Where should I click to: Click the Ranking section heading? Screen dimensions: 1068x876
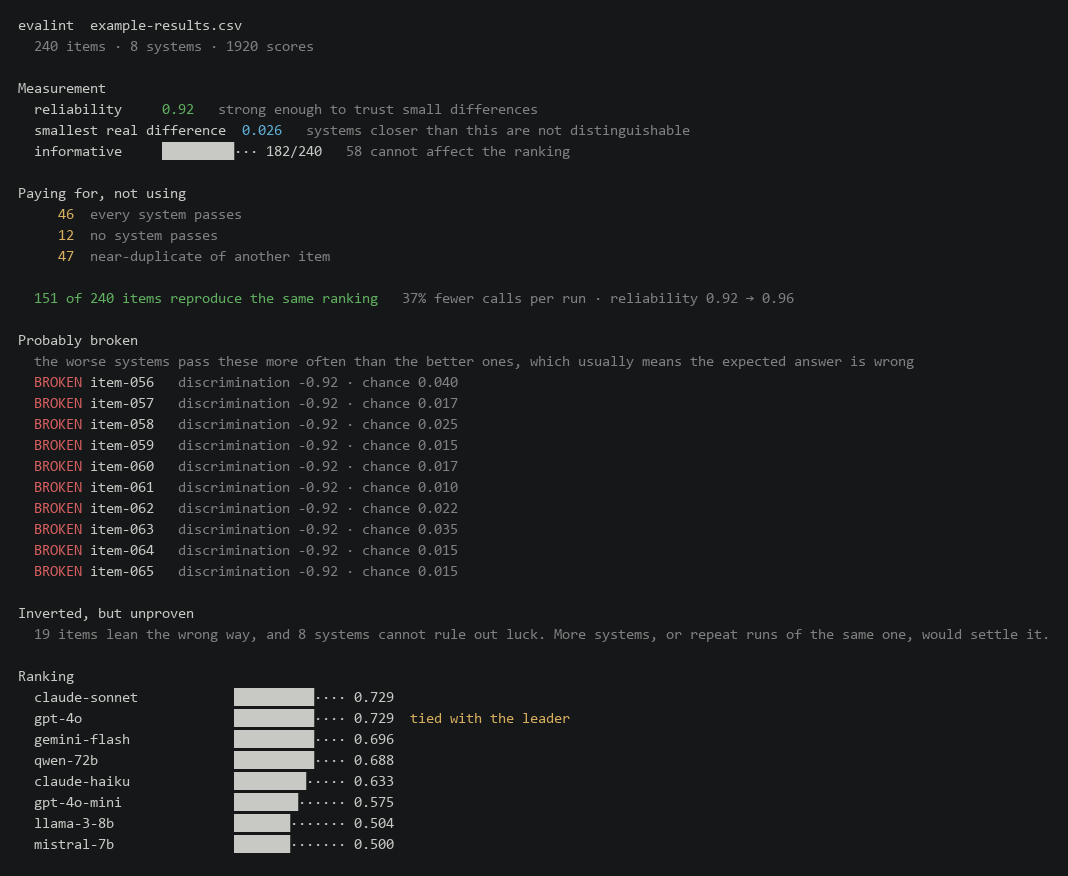coord(46,676)
